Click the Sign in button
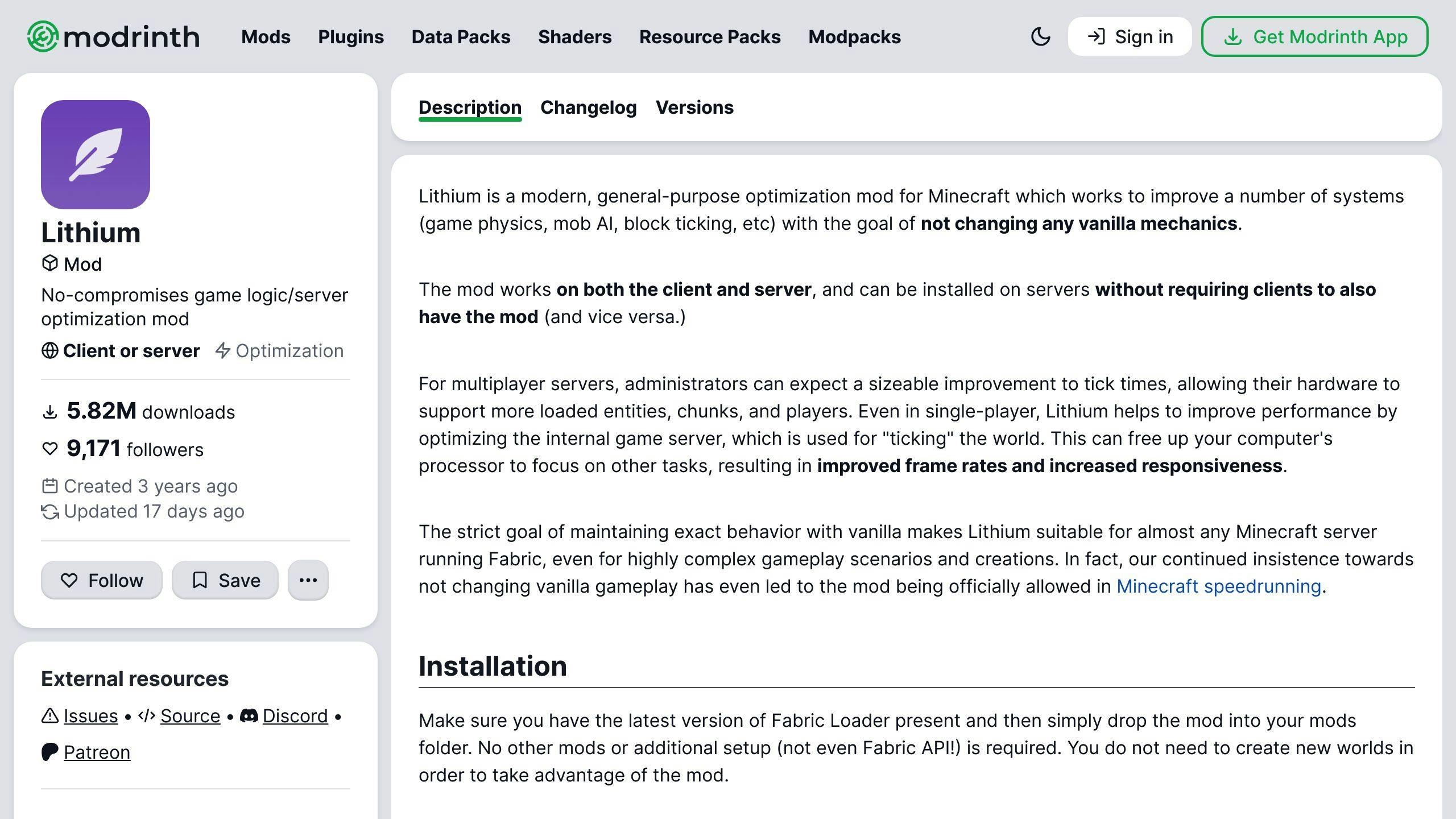This screenshot has width=1456, height=819. click(x=1130, y=36)
